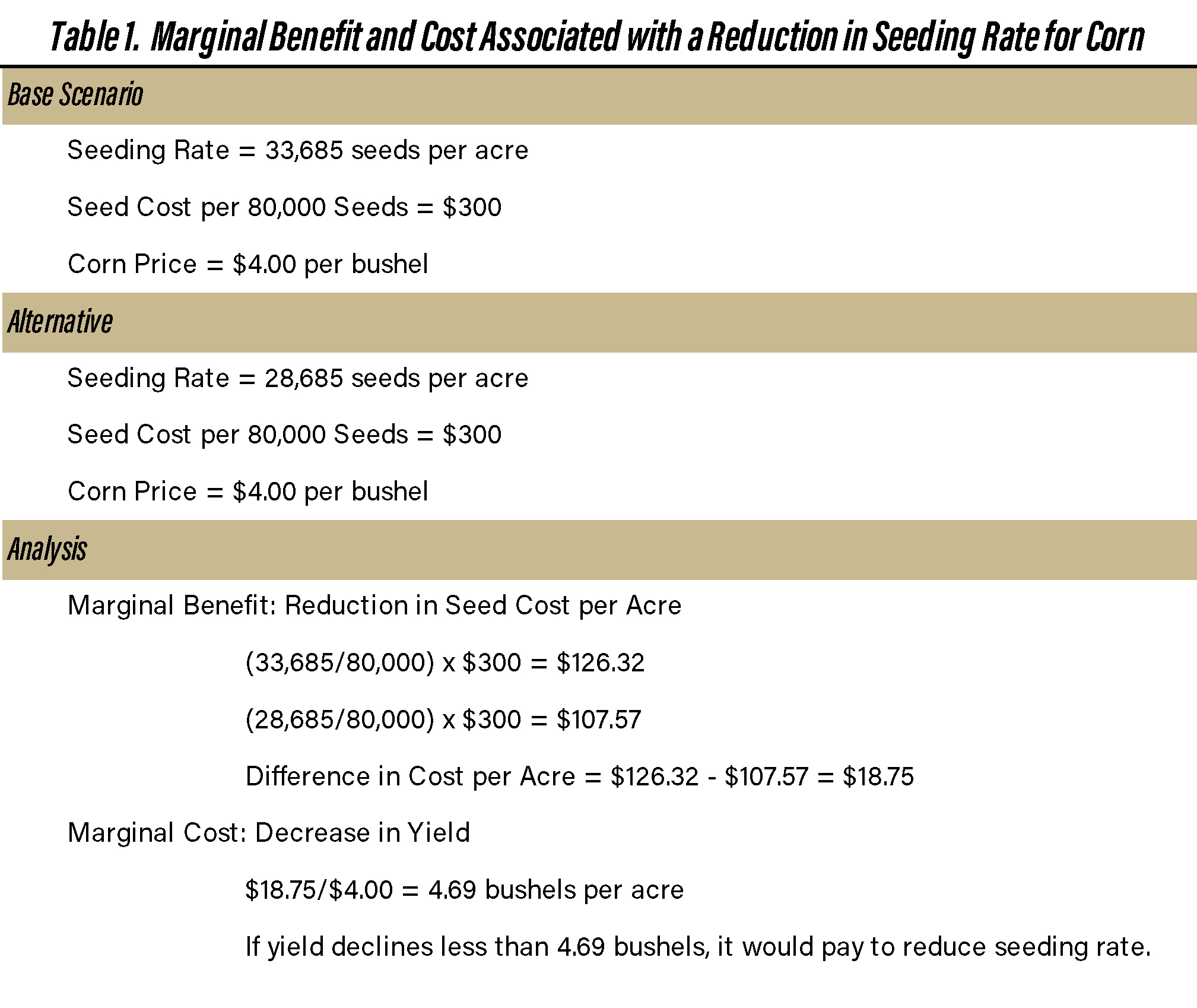Click Seed Cost line under Alternative
The image size is (1197, 1008).
point(284,435)
